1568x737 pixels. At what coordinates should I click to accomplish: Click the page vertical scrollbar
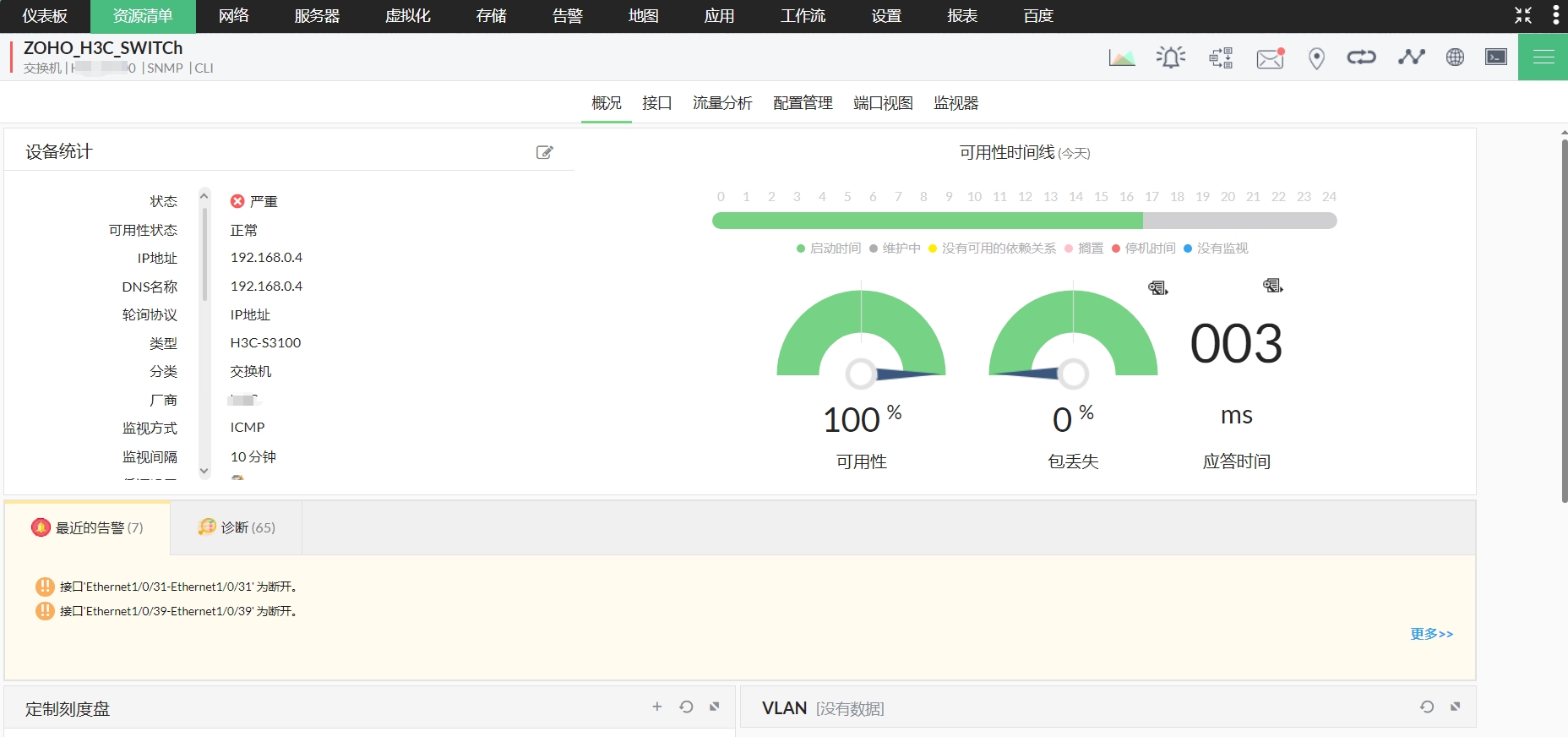click(1564, 321)
